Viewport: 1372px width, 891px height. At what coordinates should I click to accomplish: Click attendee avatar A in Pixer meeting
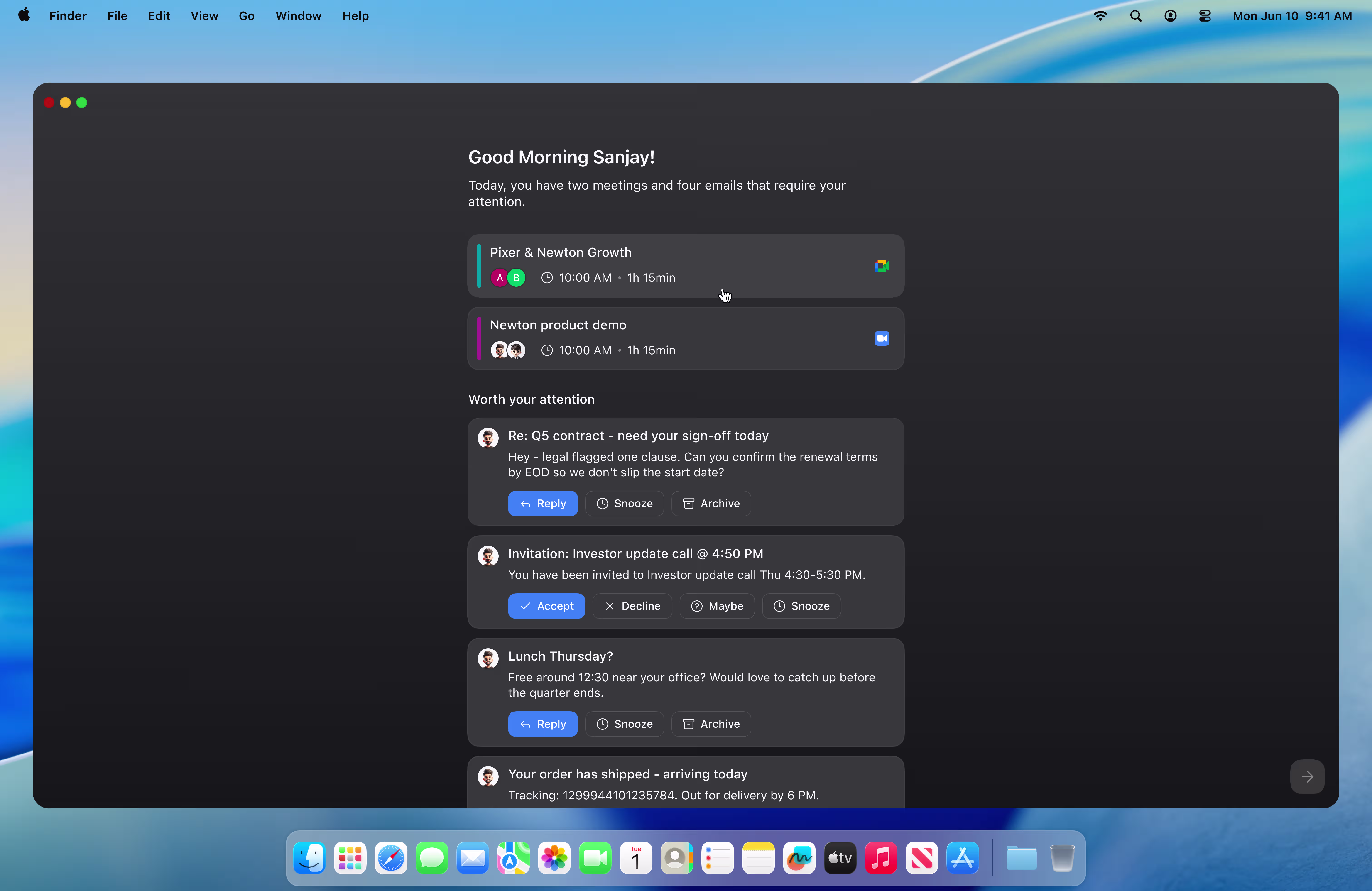point(499,278)
